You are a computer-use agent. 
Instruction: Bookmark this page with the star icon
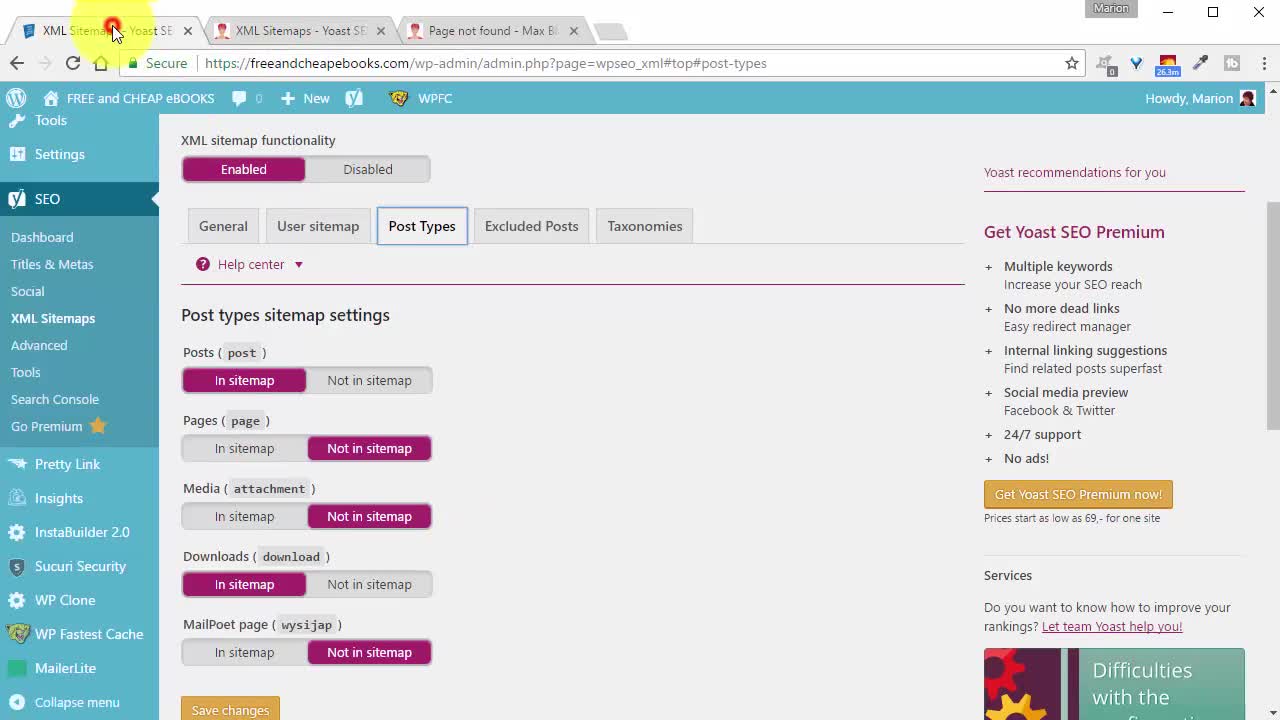click(1072, 63)
